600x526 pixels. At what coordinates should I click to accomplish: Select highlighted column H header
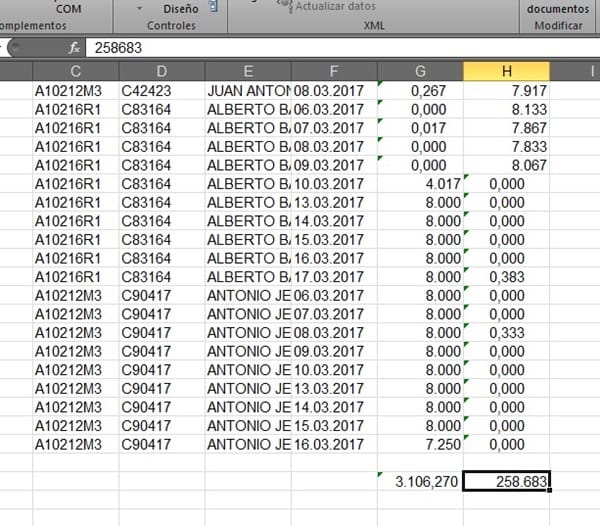pyautogui.click(x=507, y=71)
